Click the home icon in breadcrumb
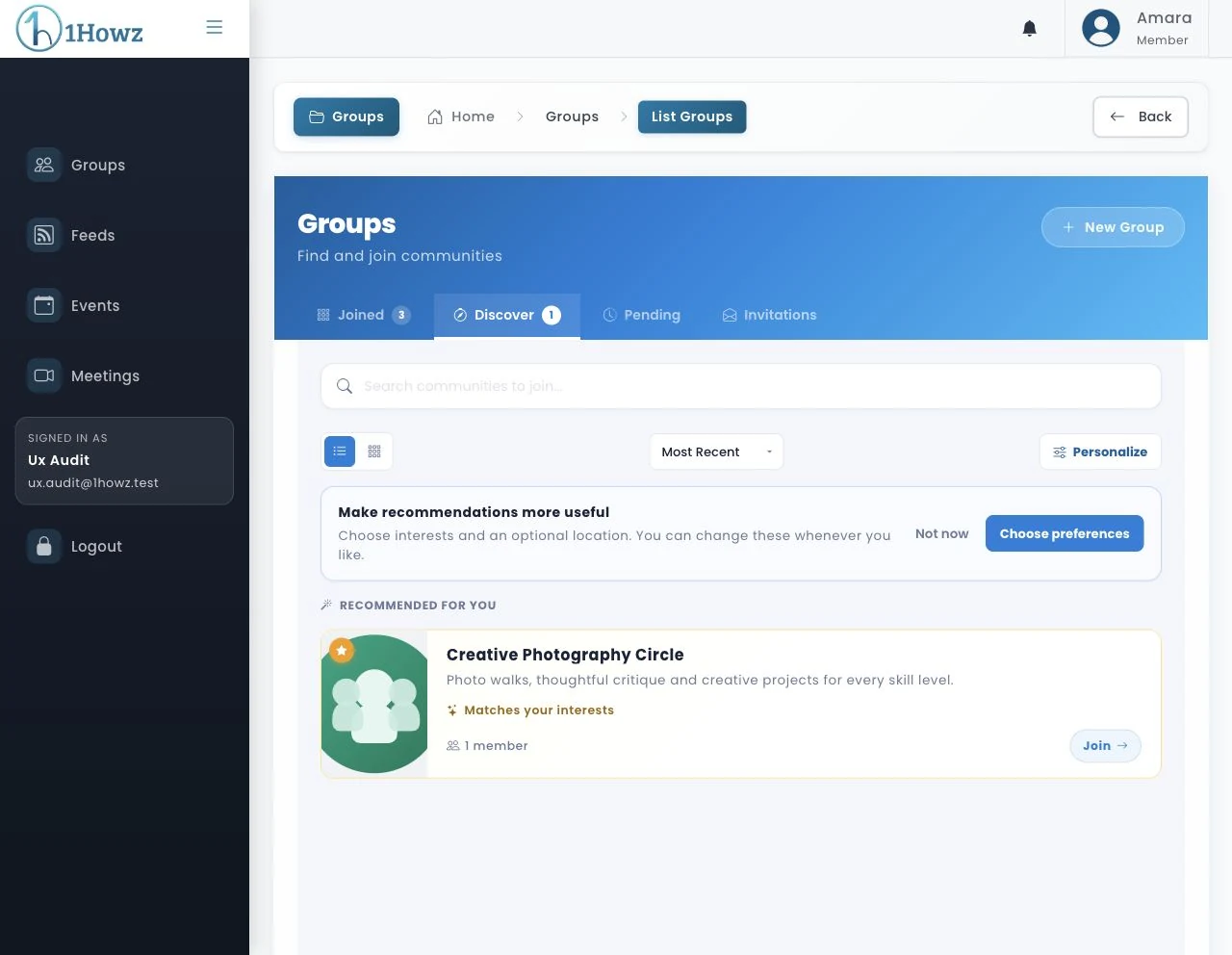 pos(435,116)
